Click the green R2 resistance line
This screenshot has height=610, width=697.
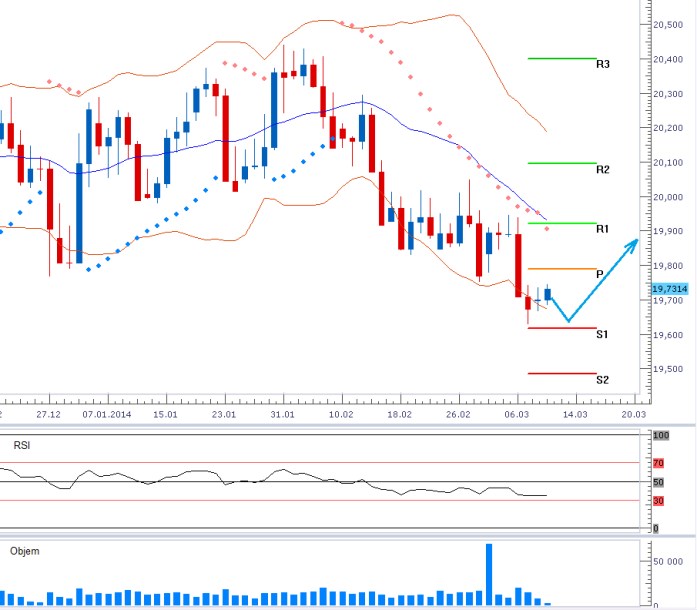point(562,163)
